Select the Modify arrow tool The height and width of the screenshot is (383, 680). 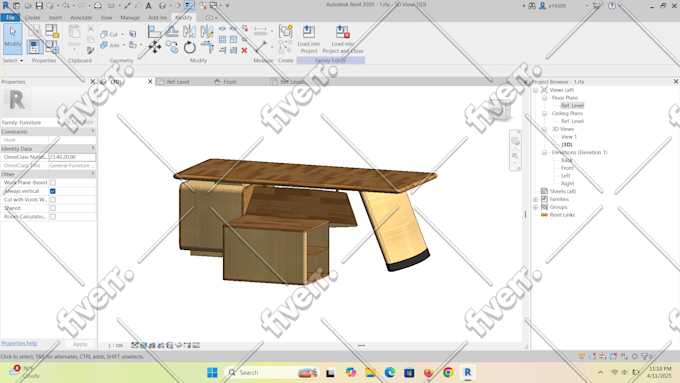[x=13, y=39]
